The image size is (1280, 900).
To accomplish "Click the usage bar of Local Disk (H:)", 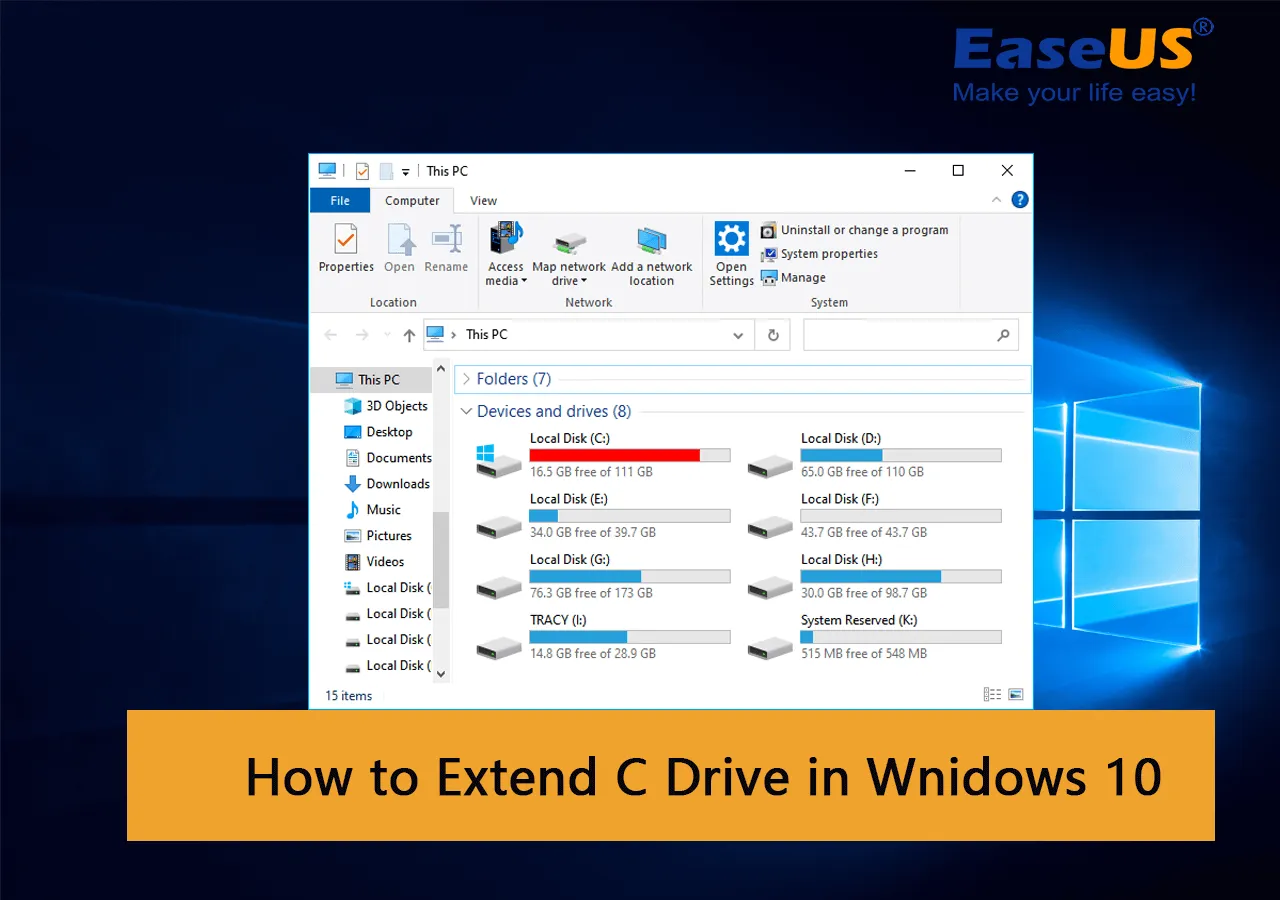I will (x=901, y=577).
